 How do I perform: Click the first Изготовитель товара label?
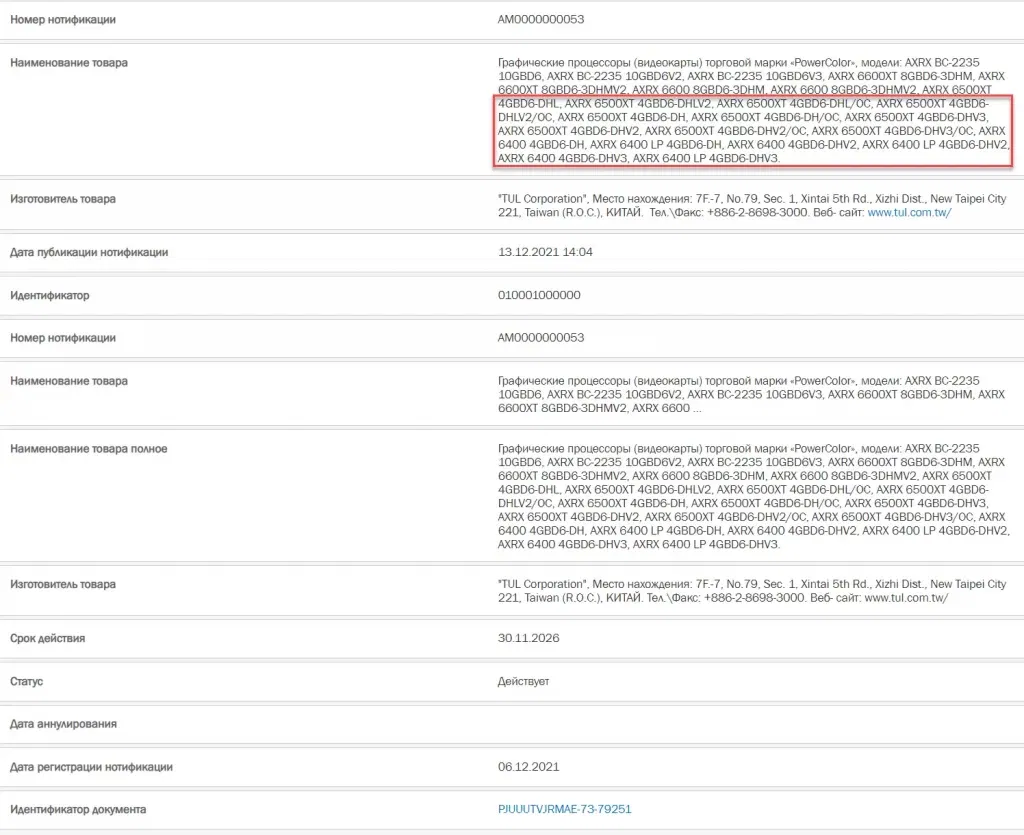pyautogui.click(x=63, y=199)
